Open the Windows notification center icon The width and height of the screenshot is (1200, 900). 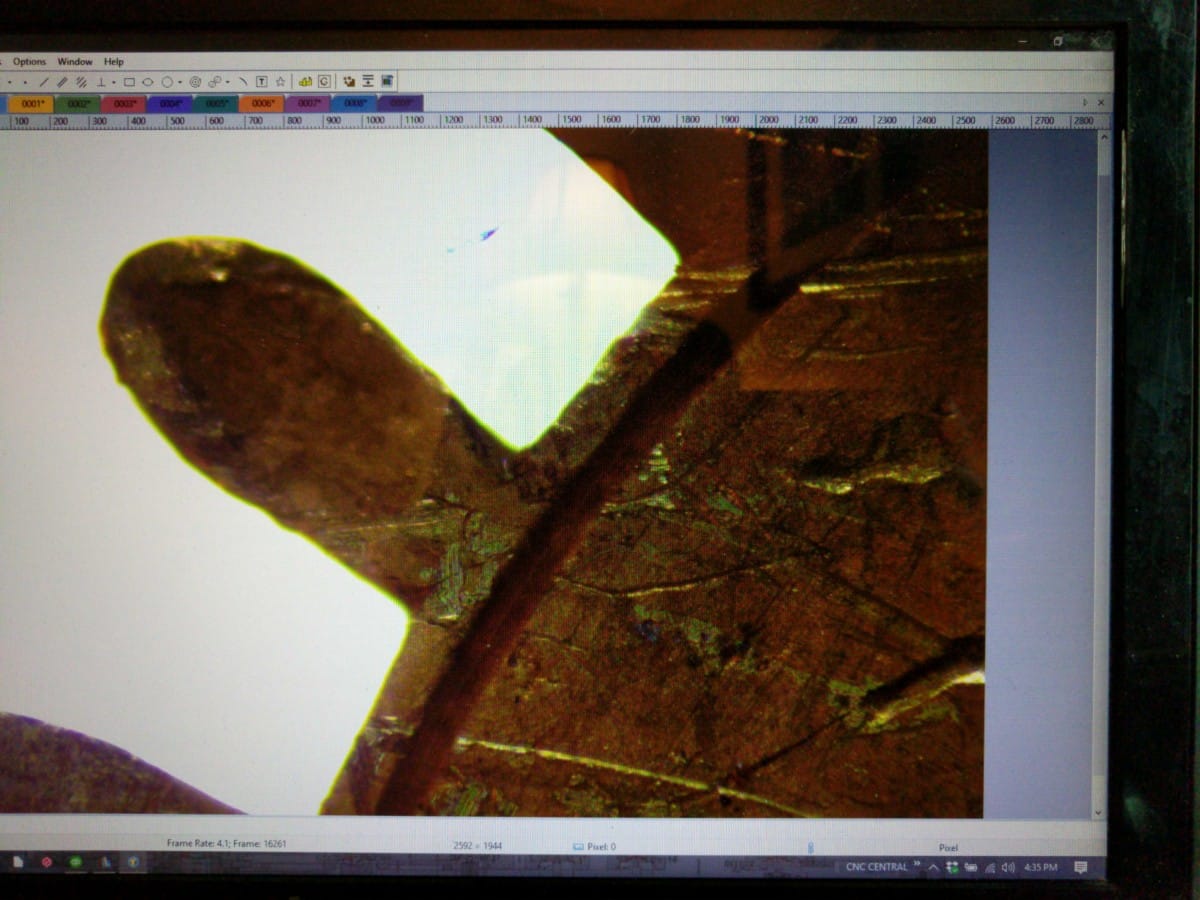1081,867
